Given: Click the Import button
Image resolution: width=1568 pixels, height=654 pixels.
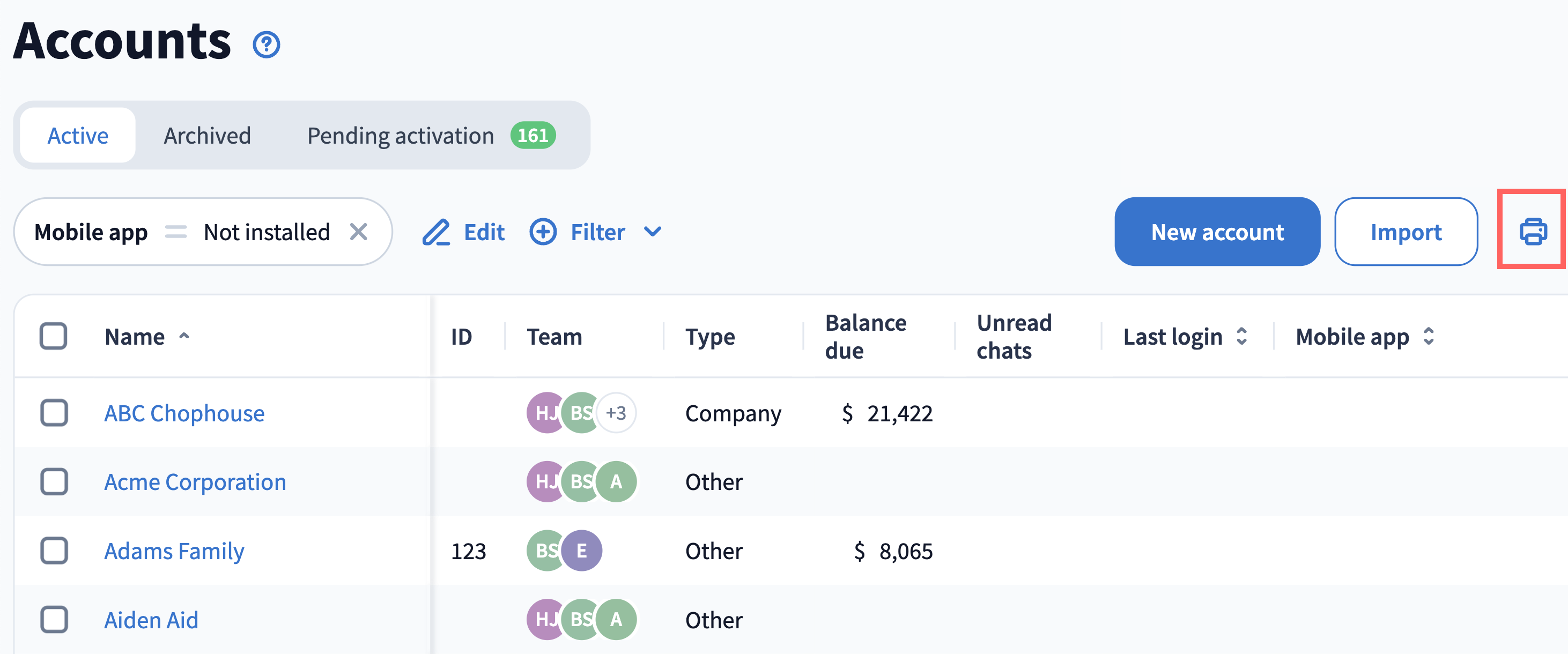Looking at the screenshot, I should 1406,231.
